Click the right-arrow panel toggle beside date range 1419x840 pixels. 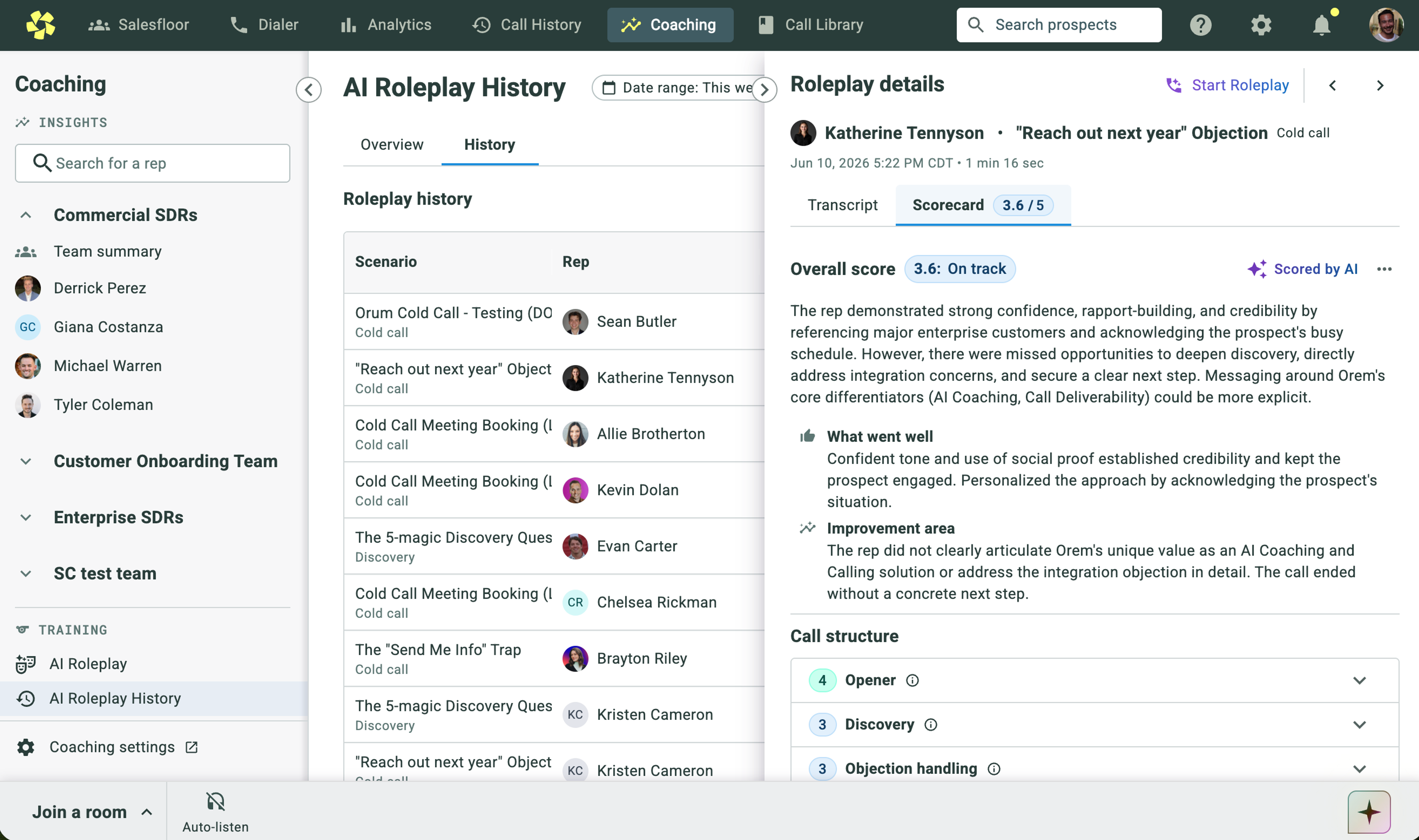click(765, 89)
